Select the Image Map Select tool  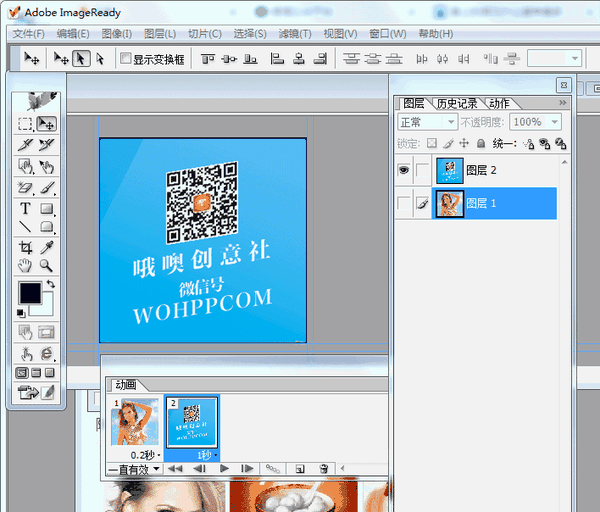click(x=46, y=166)
